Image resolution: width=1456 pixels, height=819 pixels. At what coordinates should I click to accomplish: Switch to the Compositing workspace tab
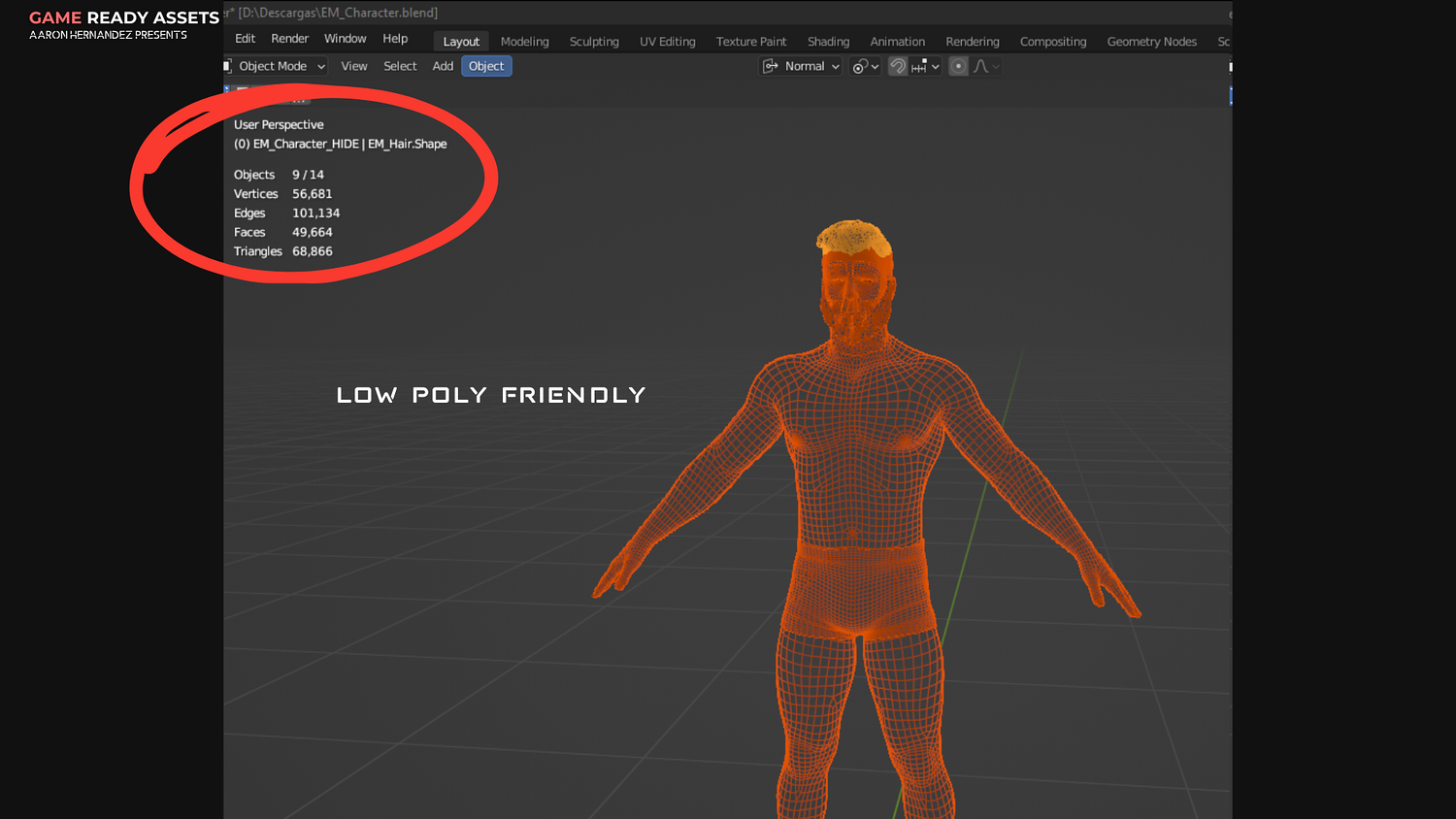tap(1052, 42)
